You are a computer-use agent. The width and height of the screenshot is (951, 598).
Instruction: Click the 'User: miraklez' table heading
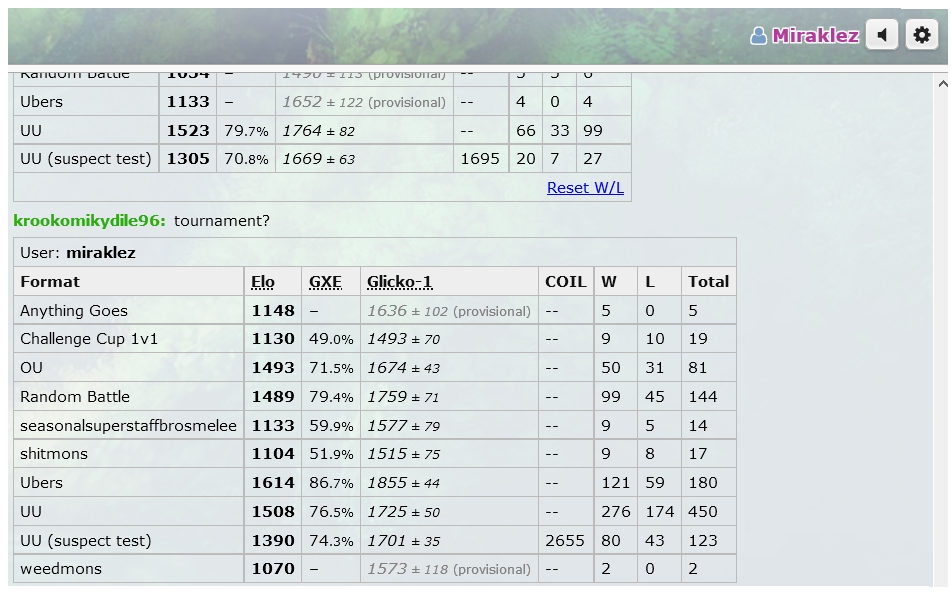77,253
